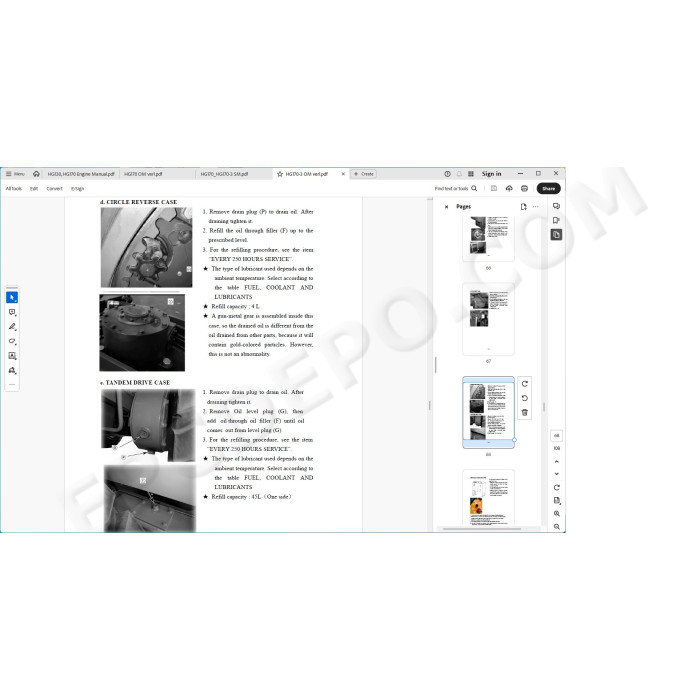
Task: Click Find text or tools search
Action: (456, 188)
